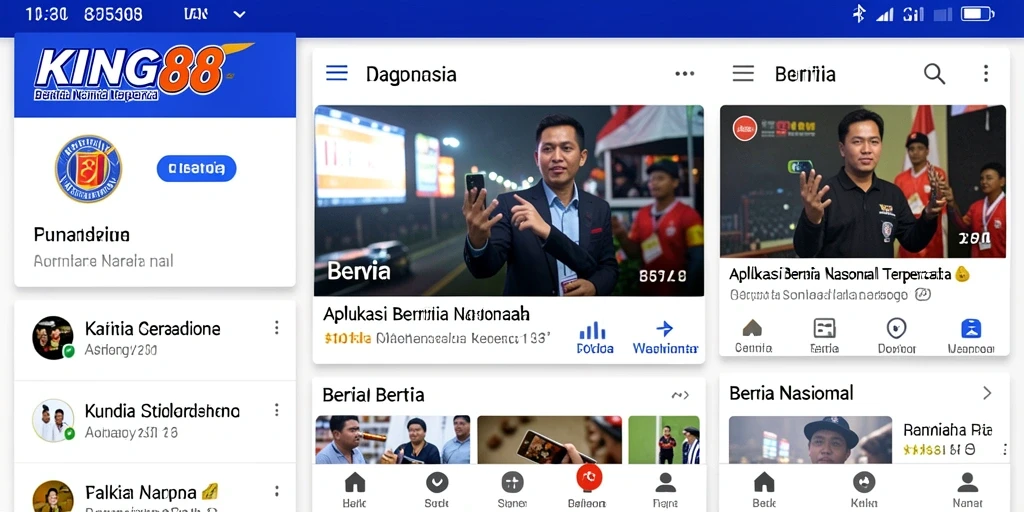Open Berial Bertia third thumbnail on green field
Viewport: 1024px width, 512px height.
664,440
